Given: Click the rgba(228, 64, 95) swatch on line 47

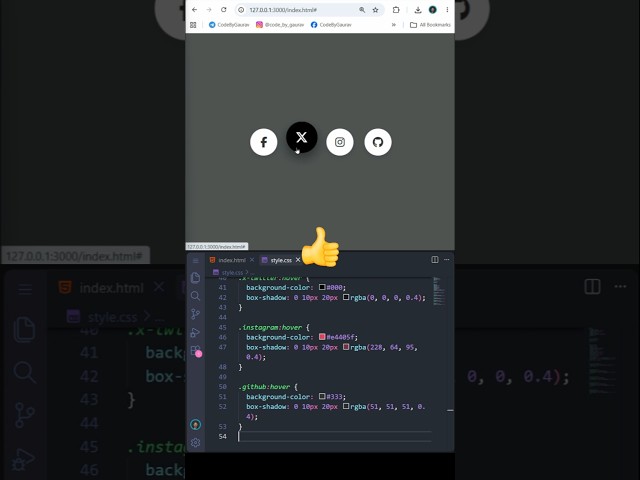Looking at the screenshot, I should click(346, 347).
